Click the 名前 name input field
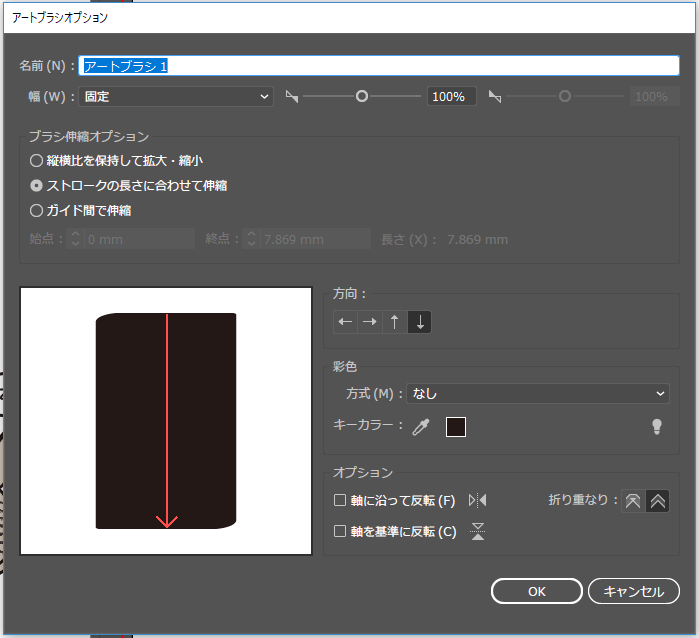The height and width of the screenshot is (638, 699). pyautogui.click(x=379, y=66)
